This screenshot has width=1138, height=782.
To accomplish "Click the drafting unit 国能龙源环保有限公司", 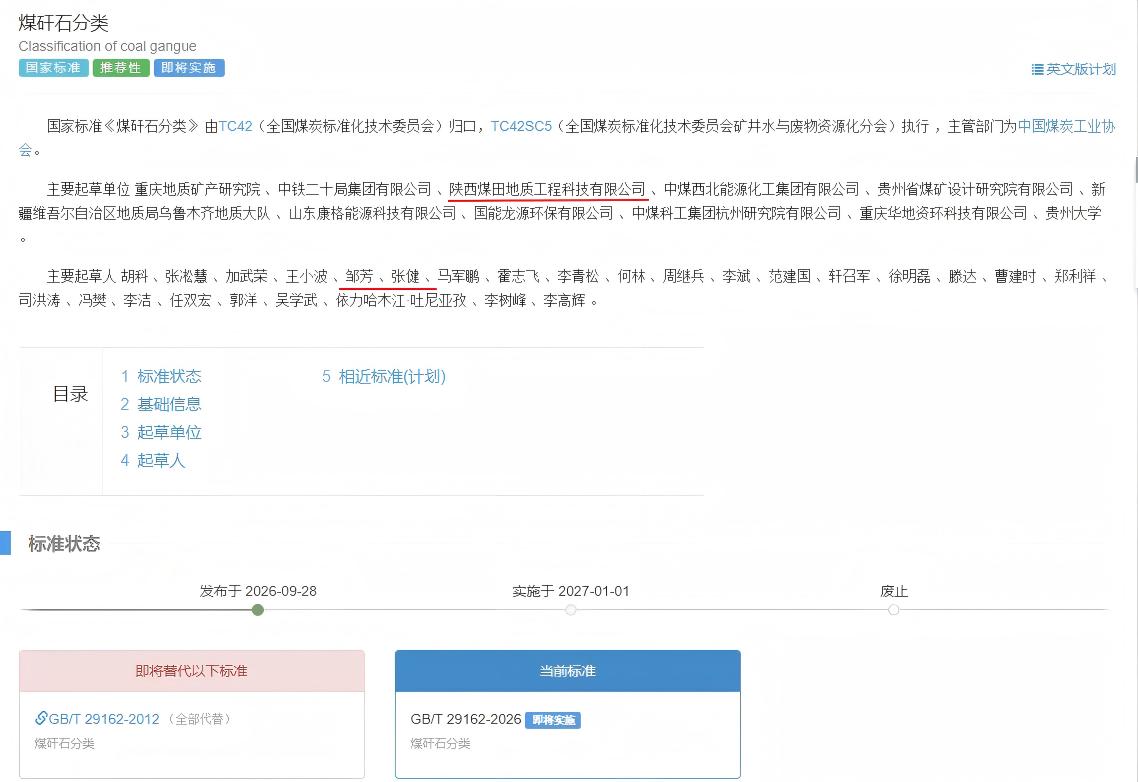I will (544, 213).
